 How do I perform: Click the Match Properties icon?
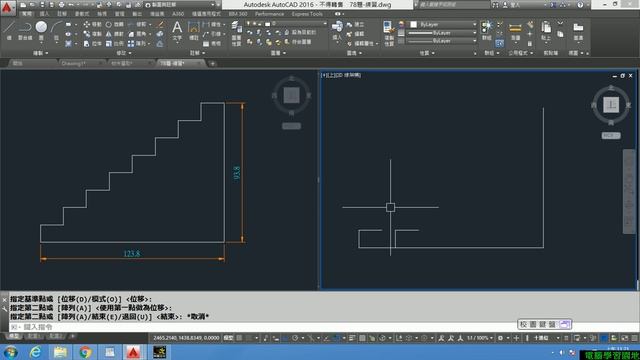point(388,33)
